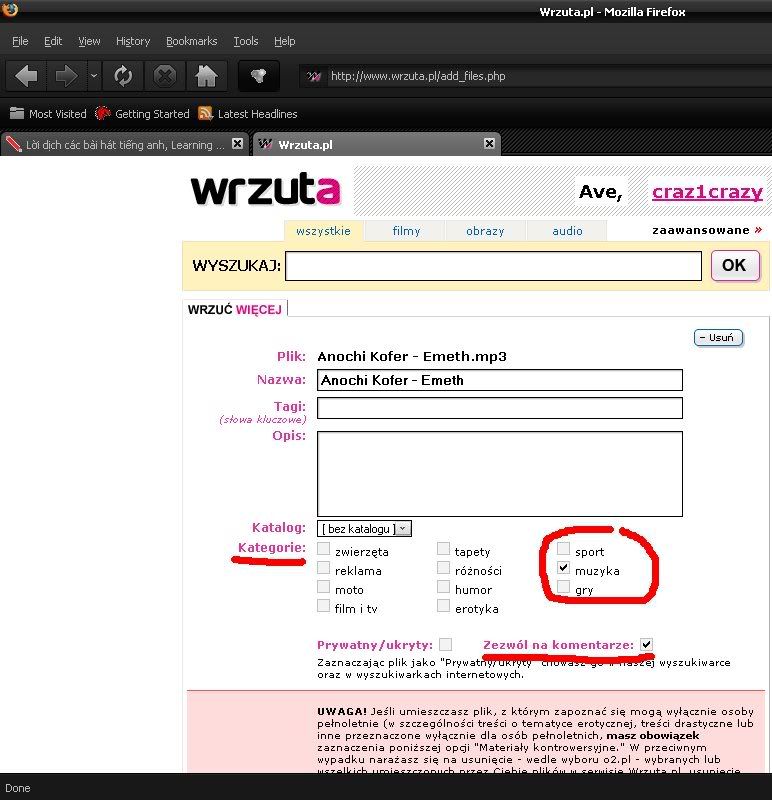Open the Most Visited bookmarks folder
Screen dimensions: 772x800
click(48, 114)
